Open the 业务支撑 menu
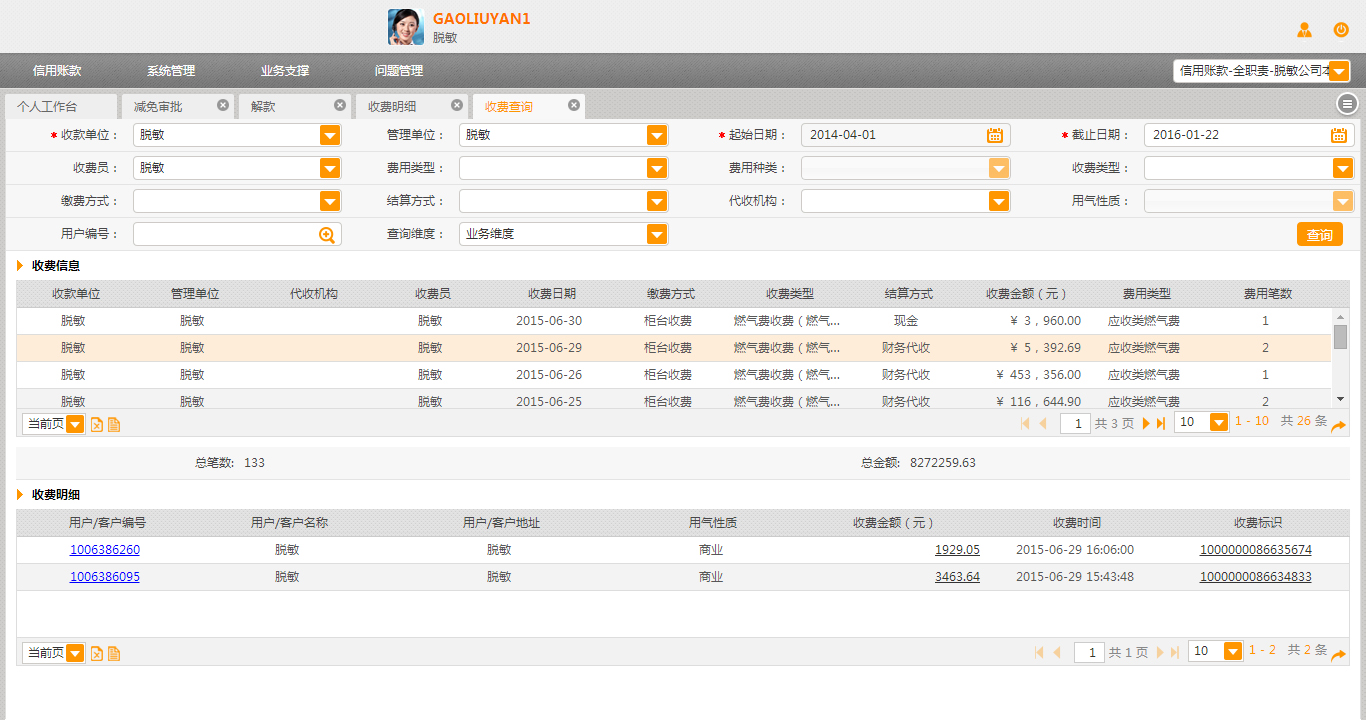Viewport: 1366px width, 720px height. coord(285,71)
